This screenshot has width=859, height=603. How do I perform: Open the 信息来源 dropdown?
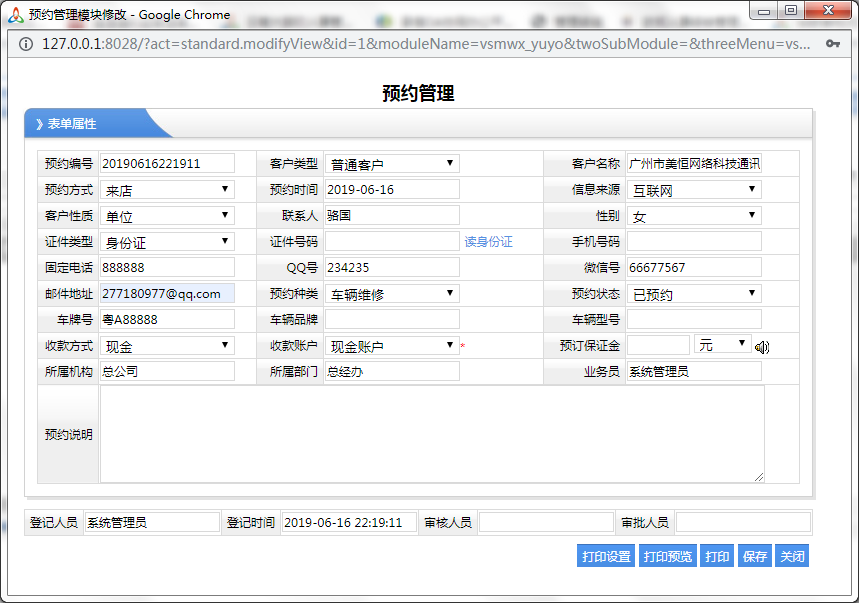click(x=694, y=190)
